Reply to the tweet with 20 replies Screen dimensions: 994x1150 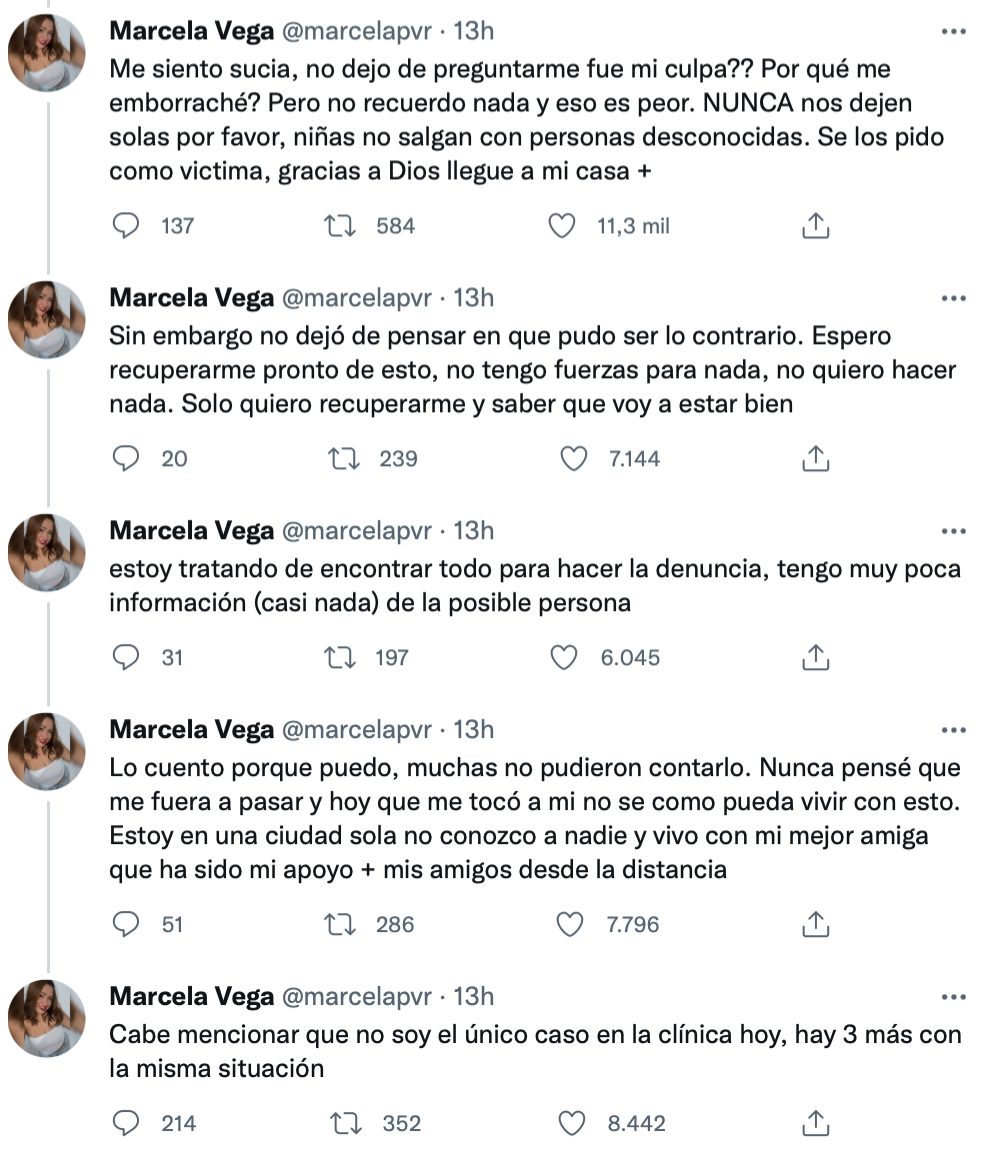pyautogui.click(x=125, y=459)
